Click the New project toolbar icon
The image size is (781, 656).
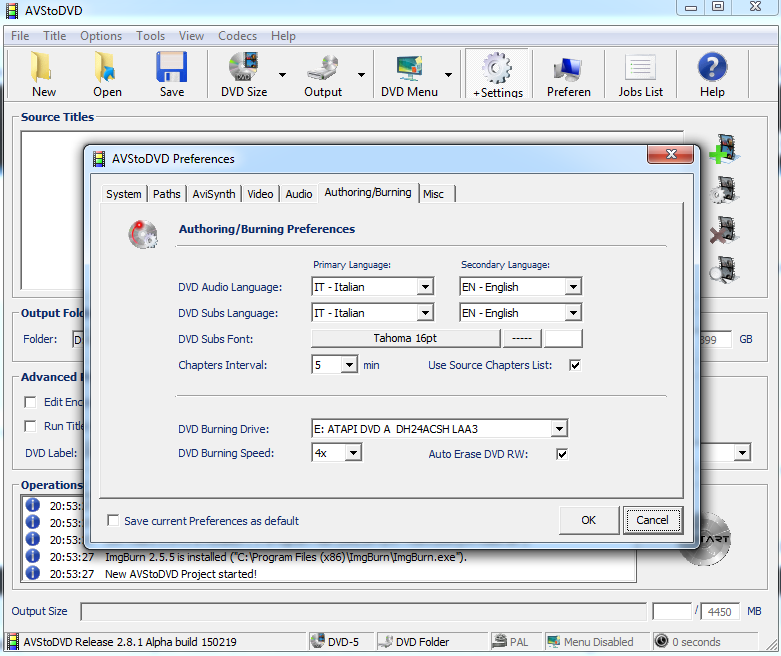click(43, 67)
